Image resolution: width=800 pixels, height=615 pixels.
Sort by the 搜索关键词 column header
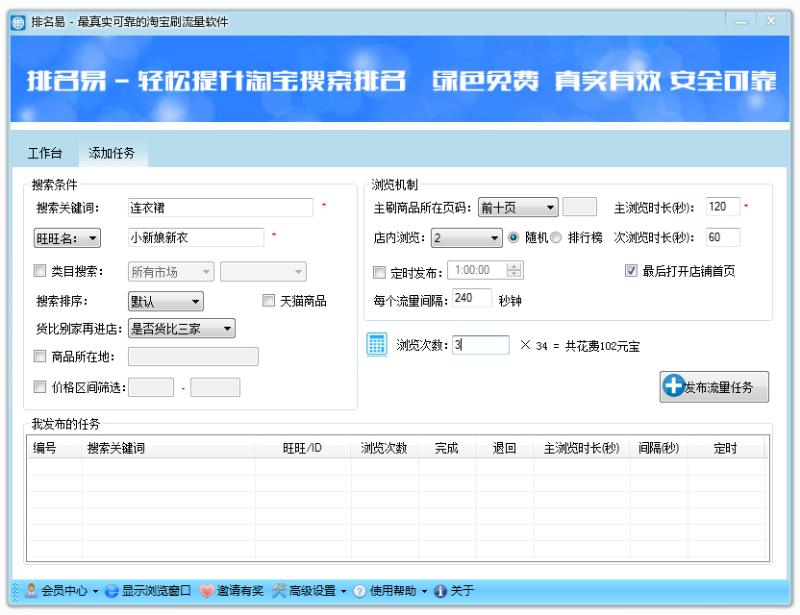(168, 448)
